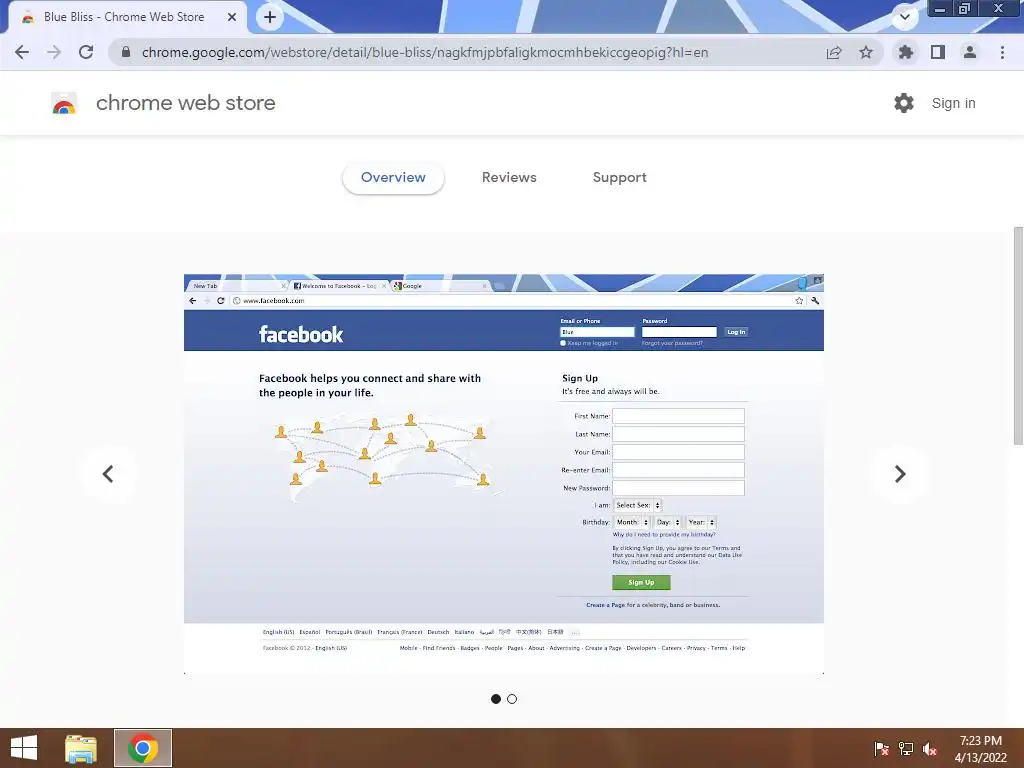Click the 'chrome web store' title text
1024x768 pixels.
(x=185, y=103)
